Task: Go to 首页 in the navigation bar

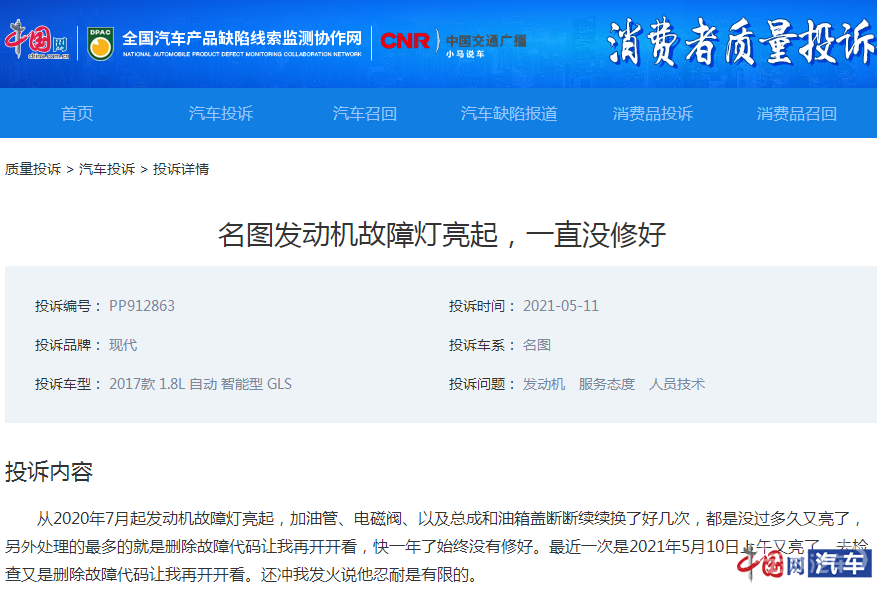Action: pos(77,114)
